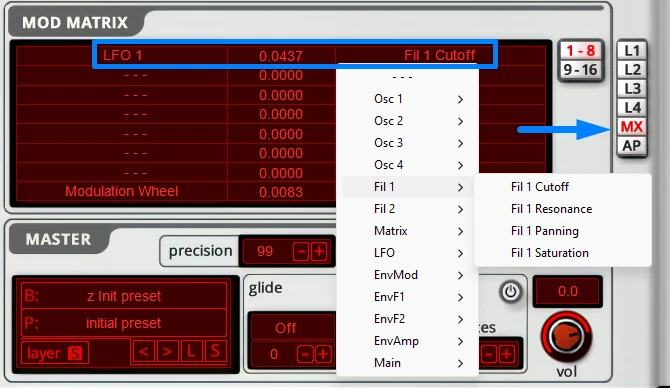
Task: Click the bank 'z Init preset' field
Action: coord(124,296)
